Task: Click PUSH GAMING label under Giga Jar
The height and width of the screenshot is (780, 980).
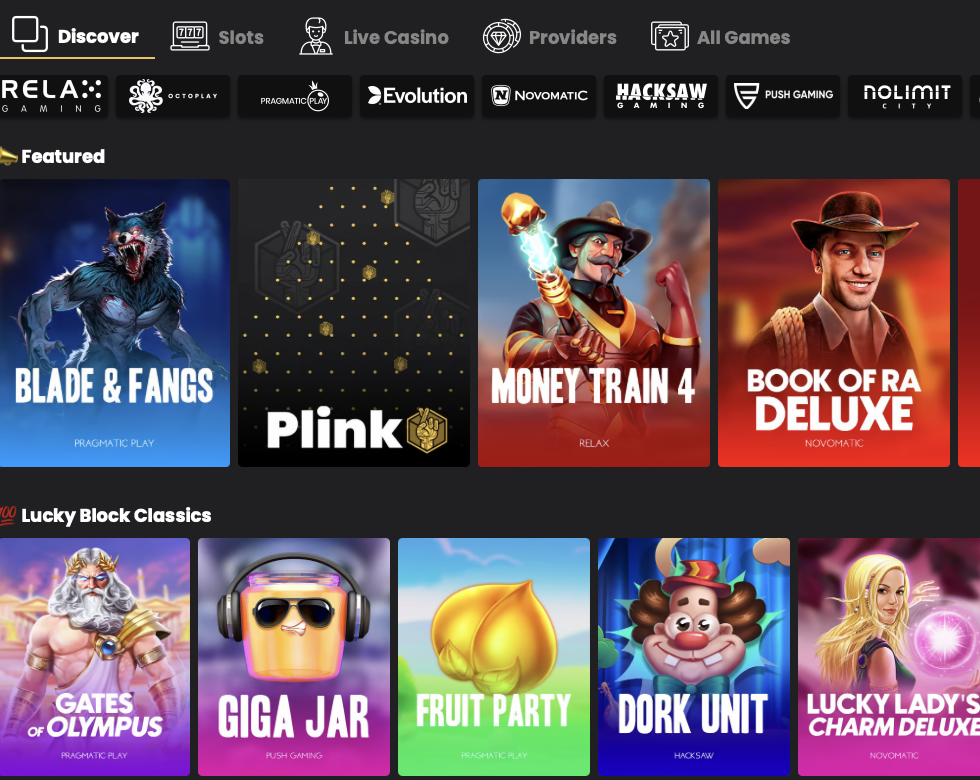Action: click(x=294, y=756)
